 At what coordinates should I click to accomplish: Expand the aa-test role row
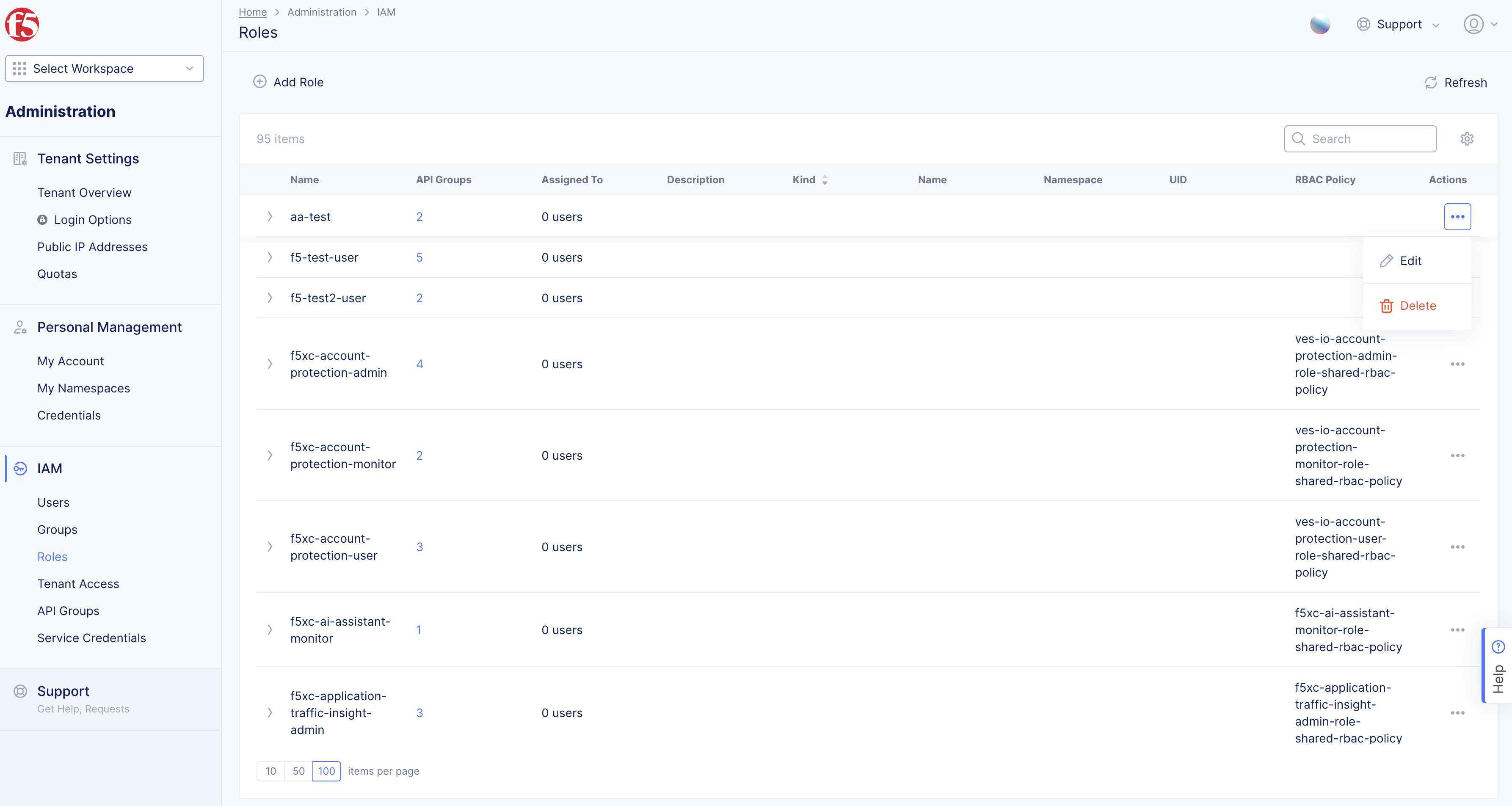point(270,217)
